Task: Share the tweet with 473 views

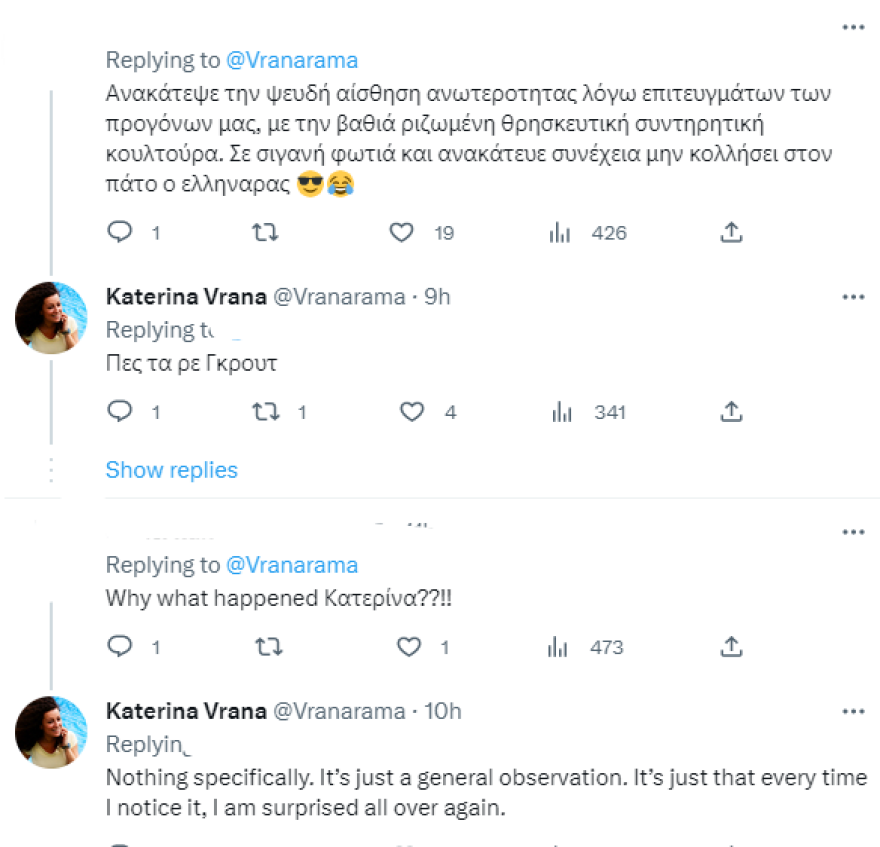Action: [731, 647]
